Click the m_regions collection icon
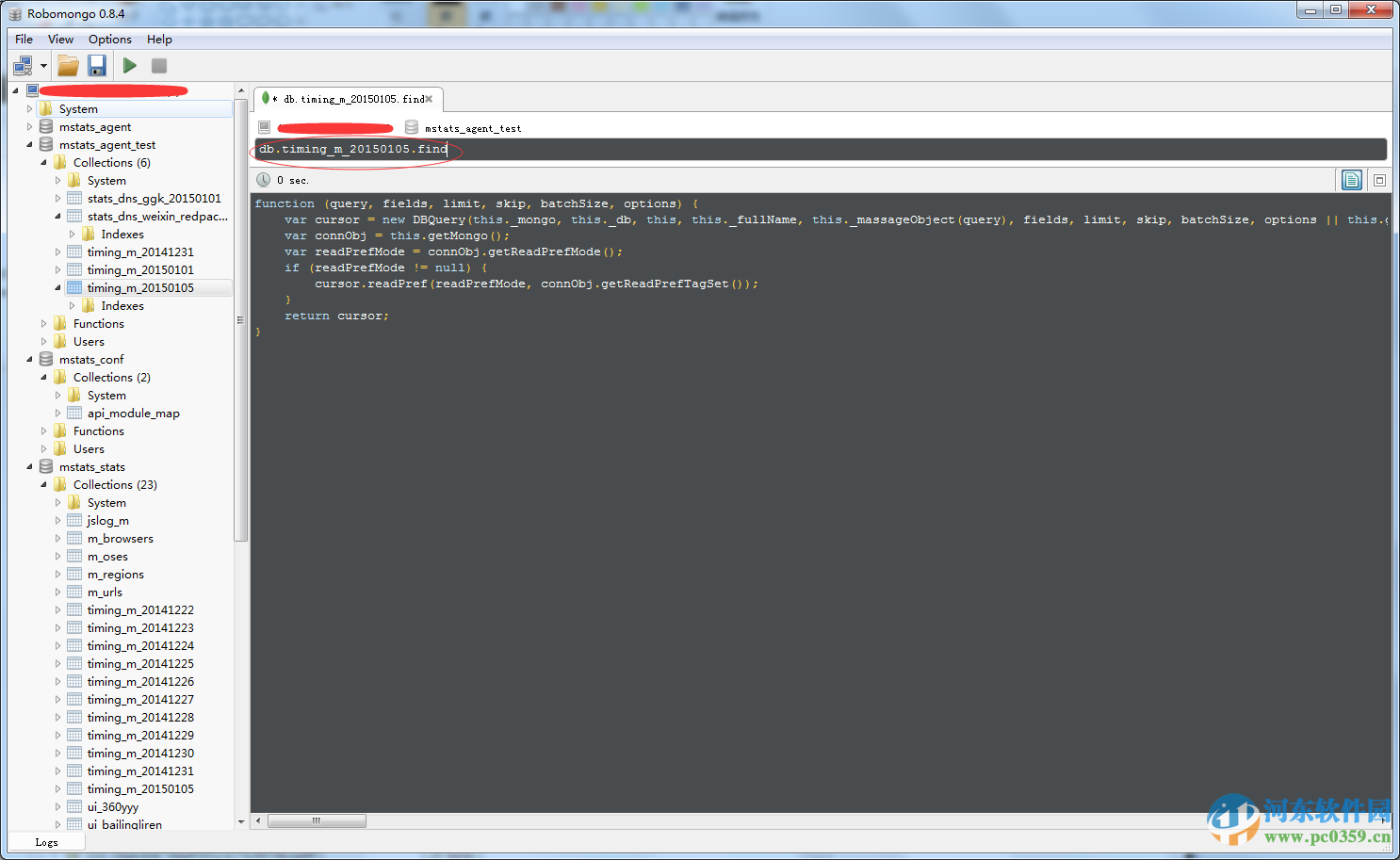 point(74,575)
